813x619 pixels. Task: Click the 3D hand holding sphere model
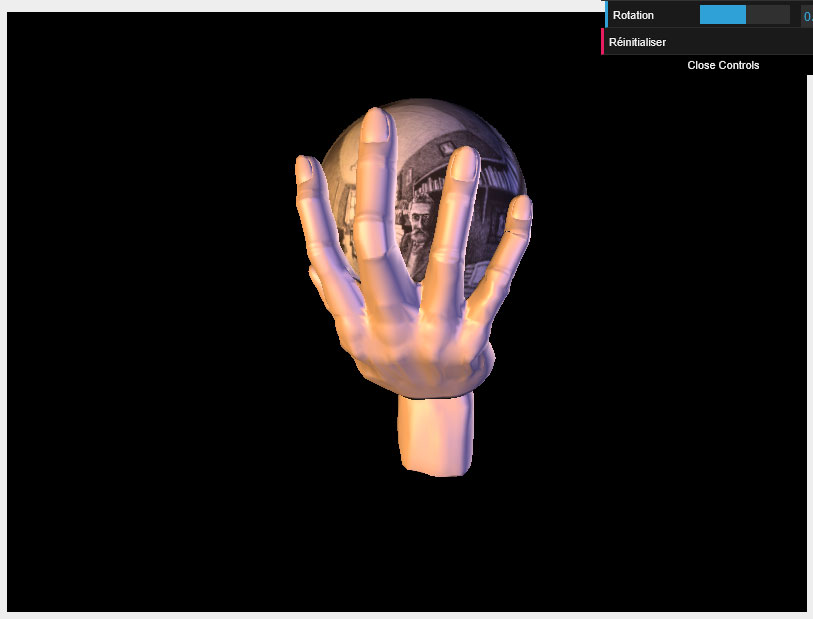414,287
